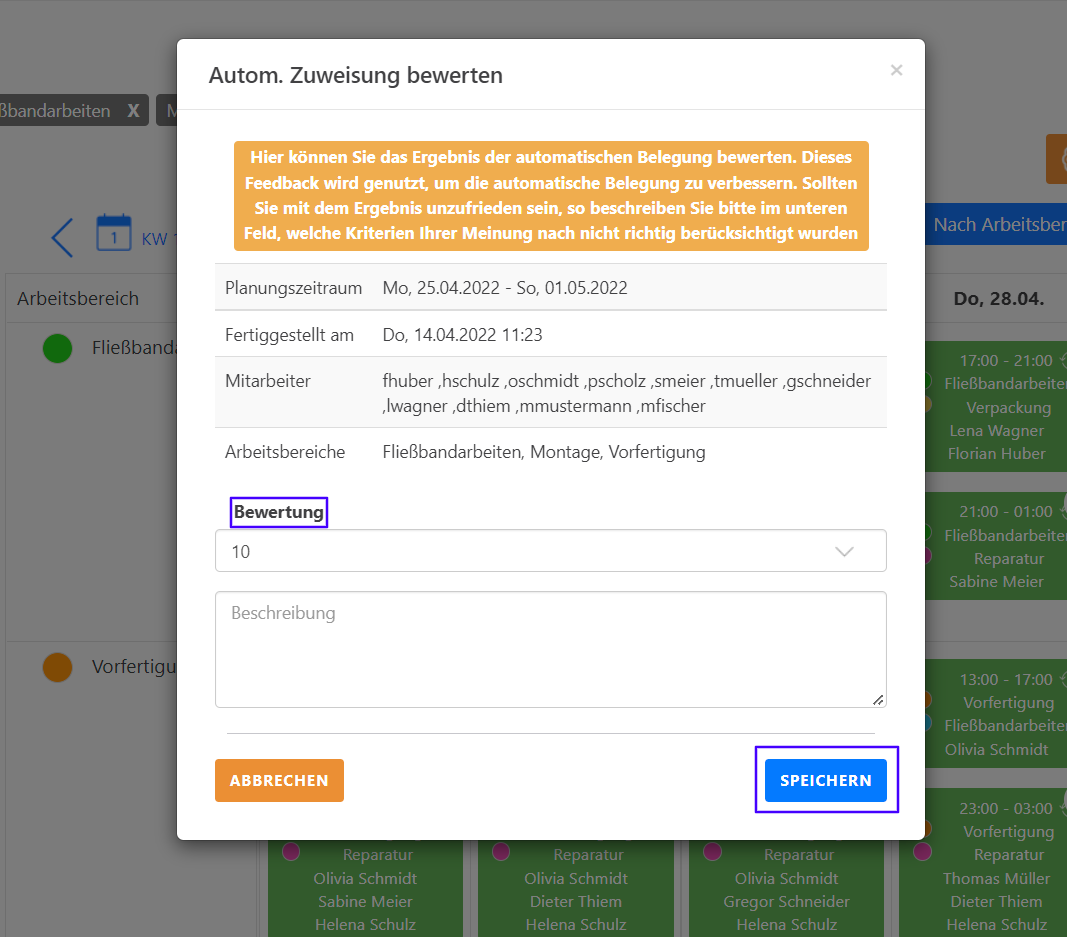1067x937 pixels.
Task: Click the Speichern button
Action: [x=825, y=780]
